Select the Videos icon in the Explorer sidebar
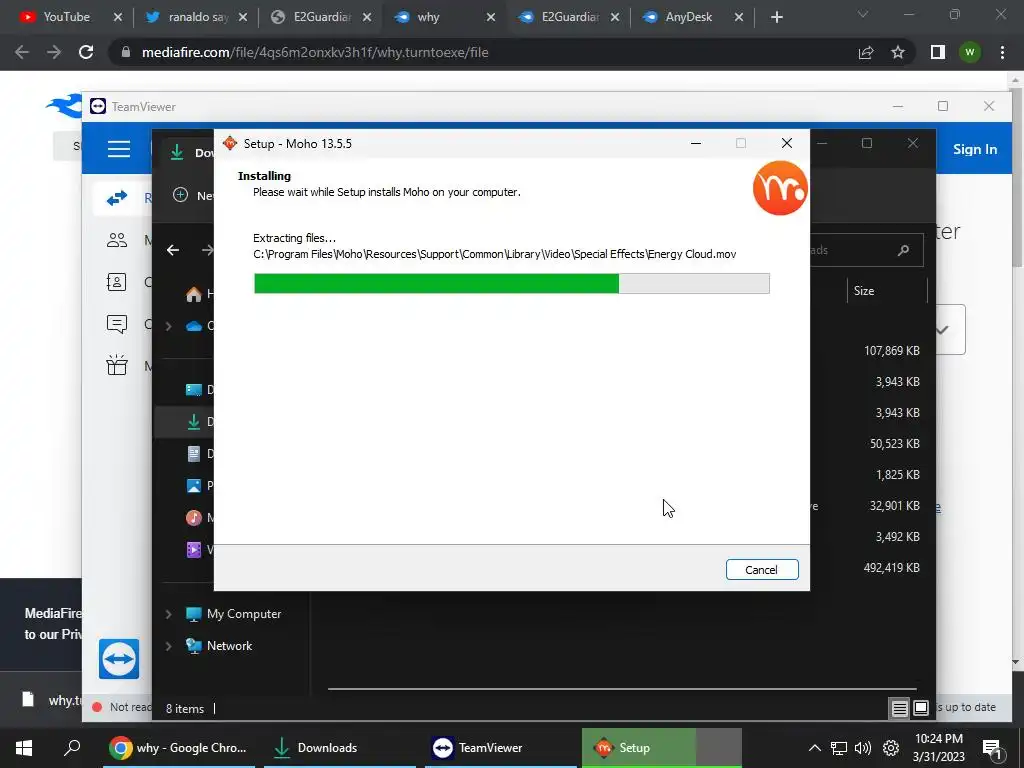 pos(194,549)
